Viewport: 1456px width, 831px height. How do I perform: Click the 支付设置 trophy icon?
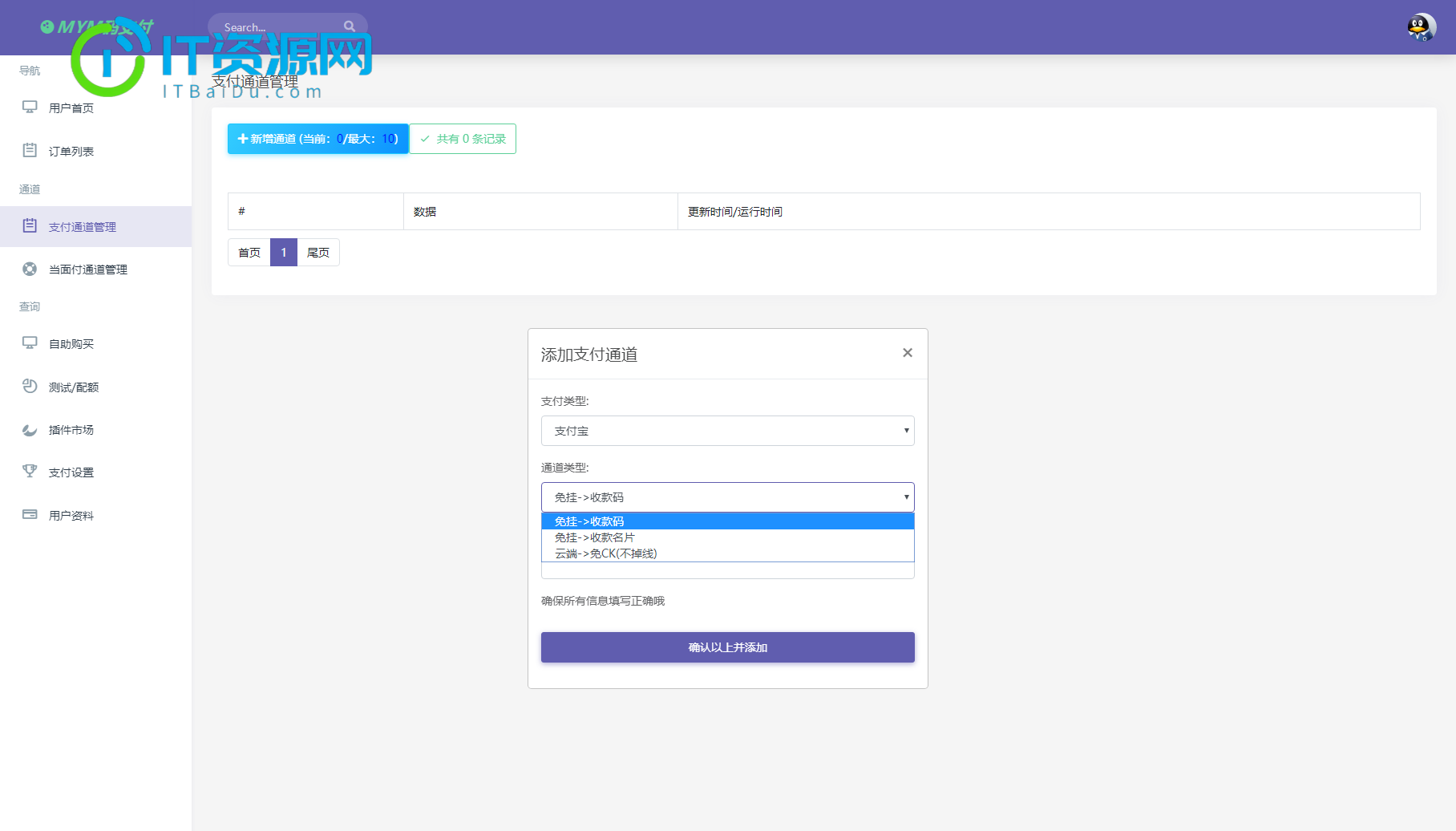30,472
